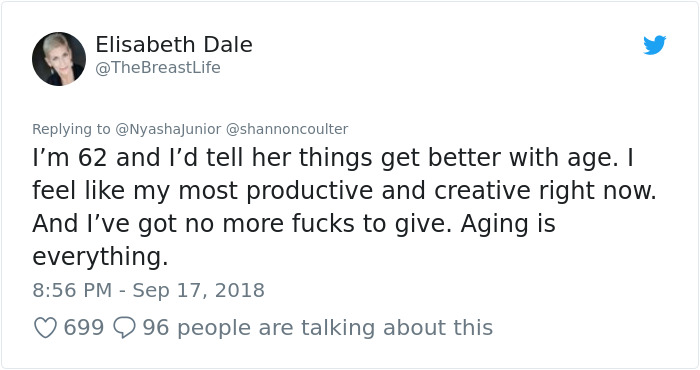The image size is (700, 370).
Task: Like the tweet with the heart icon
Action: (46, 327)
